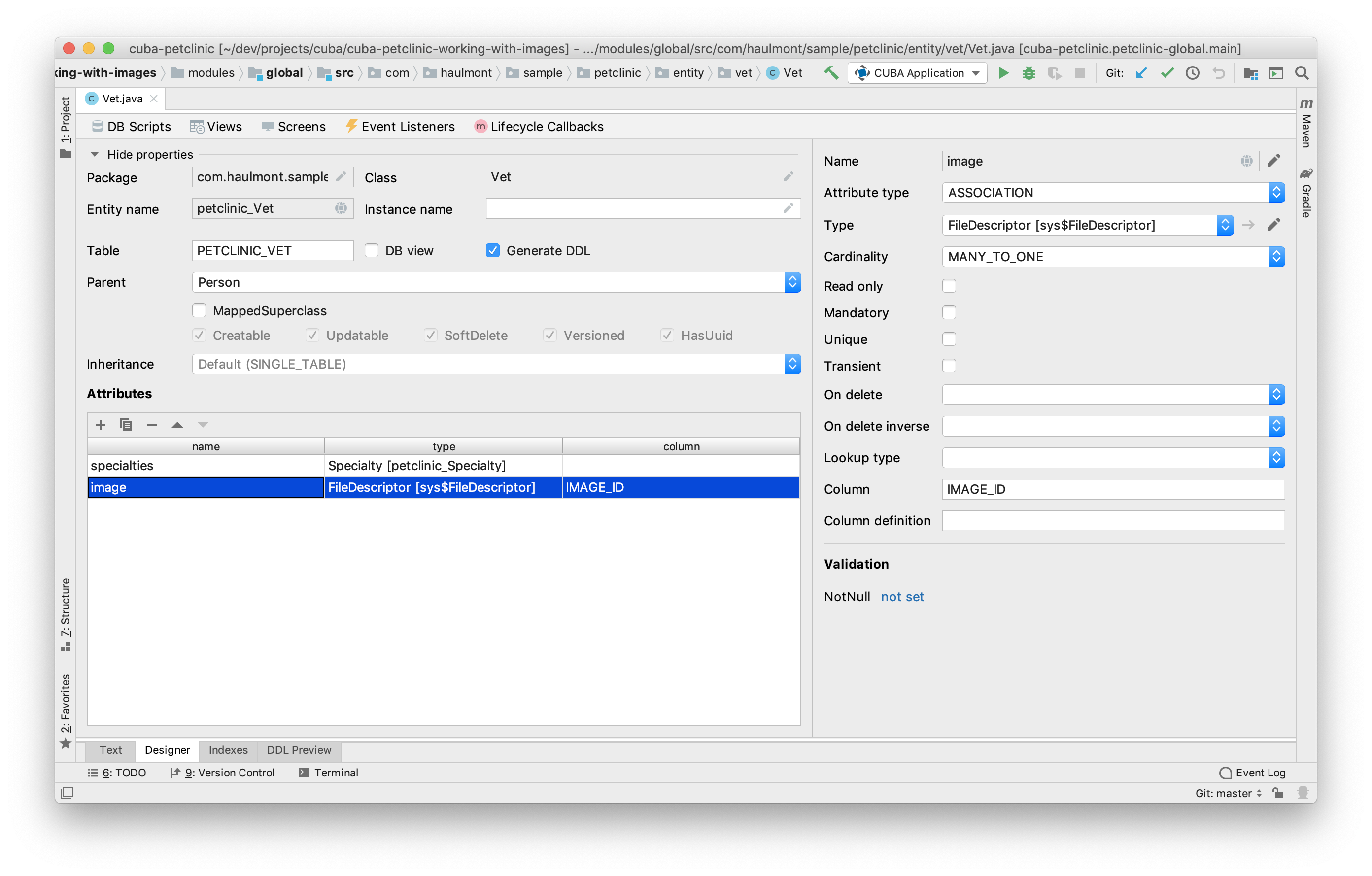The image size is (1372, 876).
Task: Open the Type FileDescriptor dropdown
Action: [x=1088, y=225]
